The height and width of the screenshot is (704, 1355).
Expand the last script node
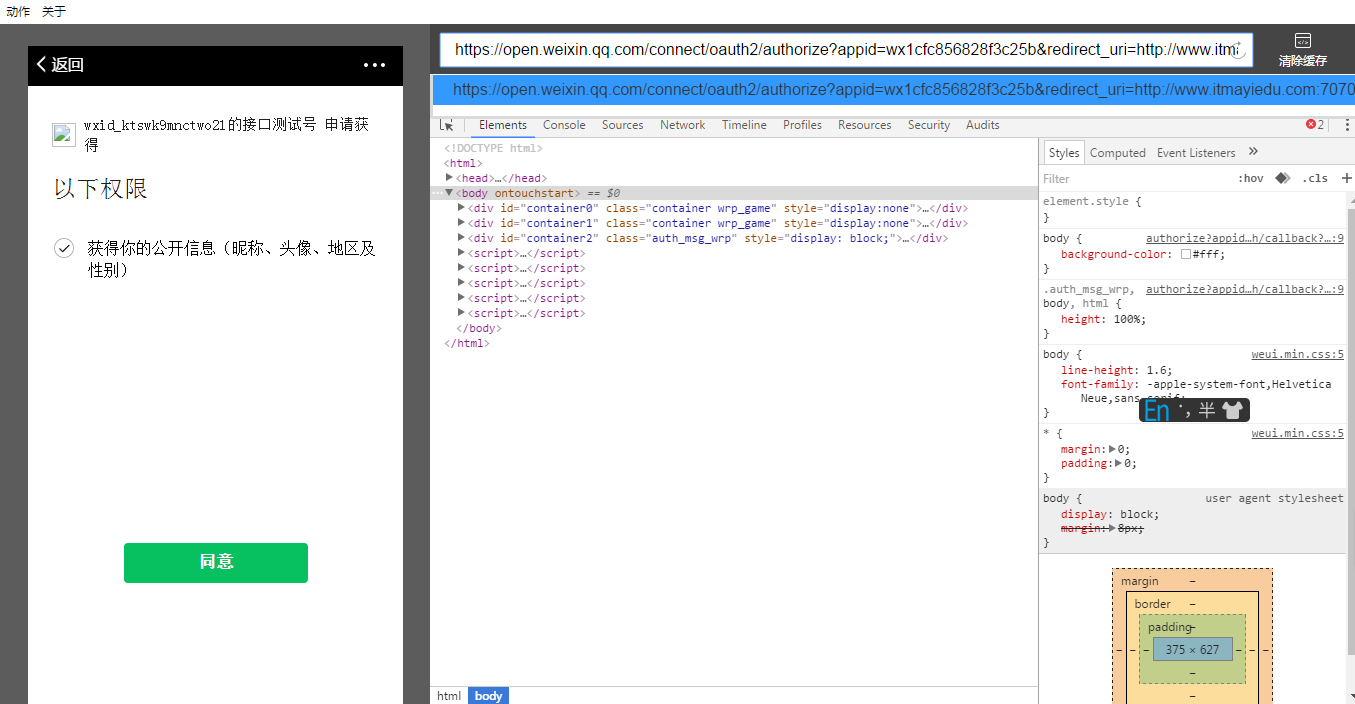pyautogui.click(x=461, y=313)
